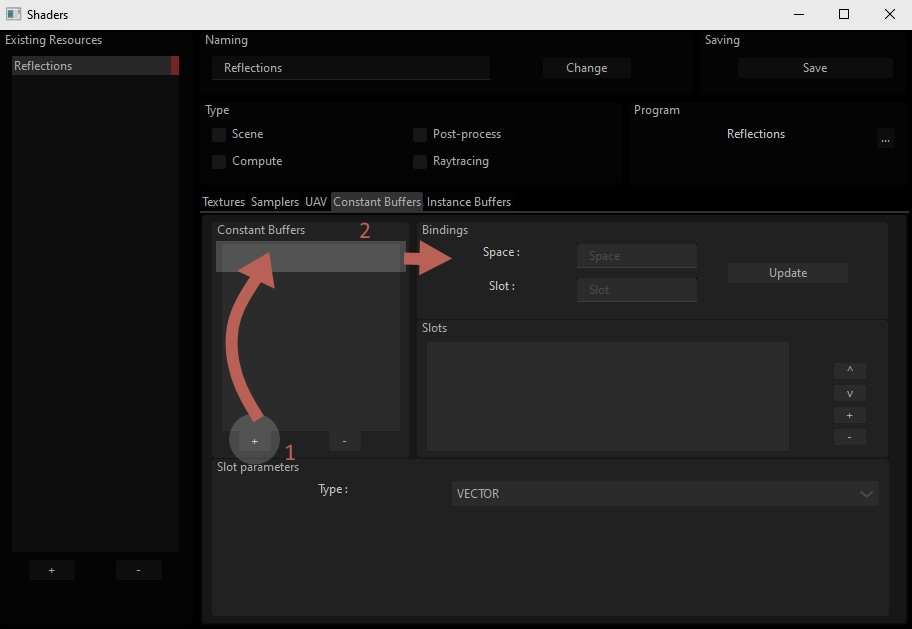This screenshot has height=629, width=912.
Task: Switch to the Samplers tab
Action: [x=275, y=202]
